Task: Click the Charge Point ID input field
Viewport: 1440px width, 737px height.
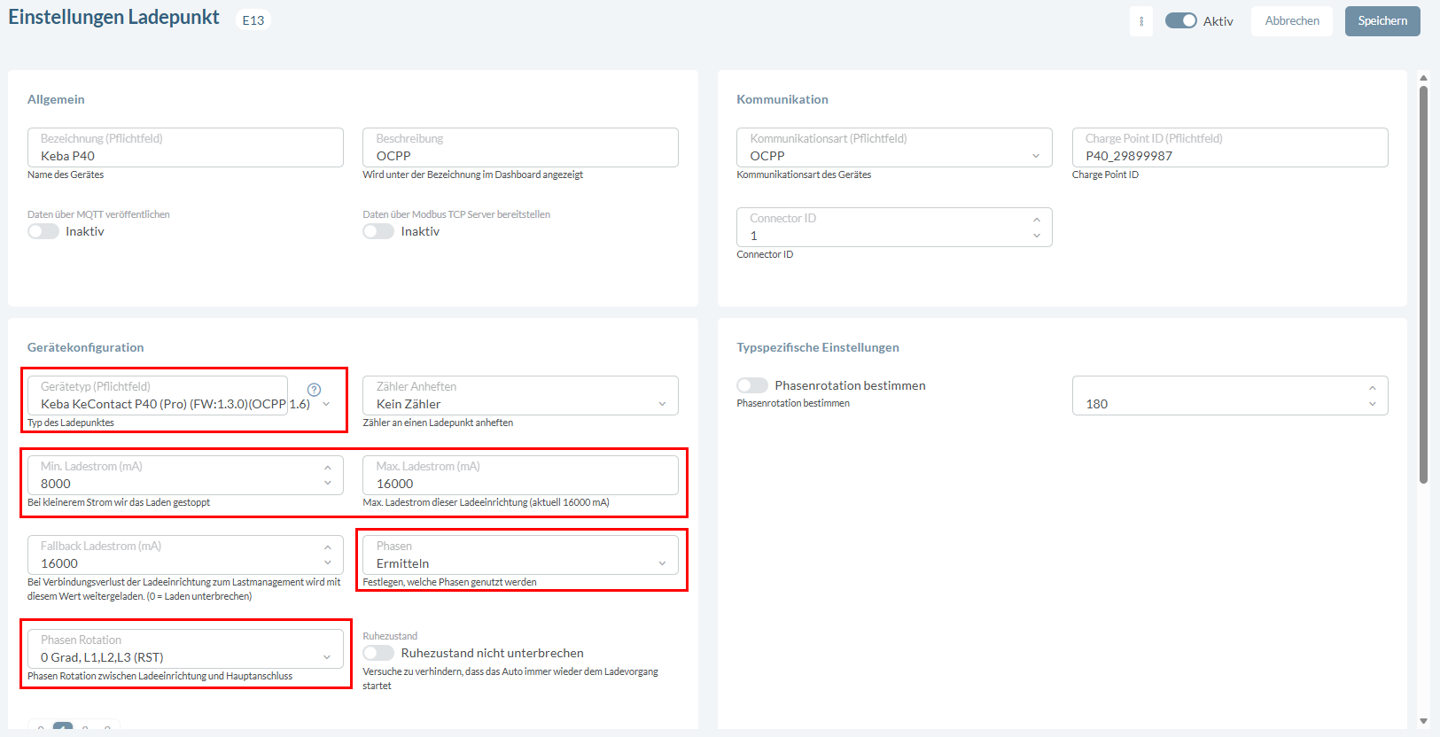Action: tap(1230, 147)
